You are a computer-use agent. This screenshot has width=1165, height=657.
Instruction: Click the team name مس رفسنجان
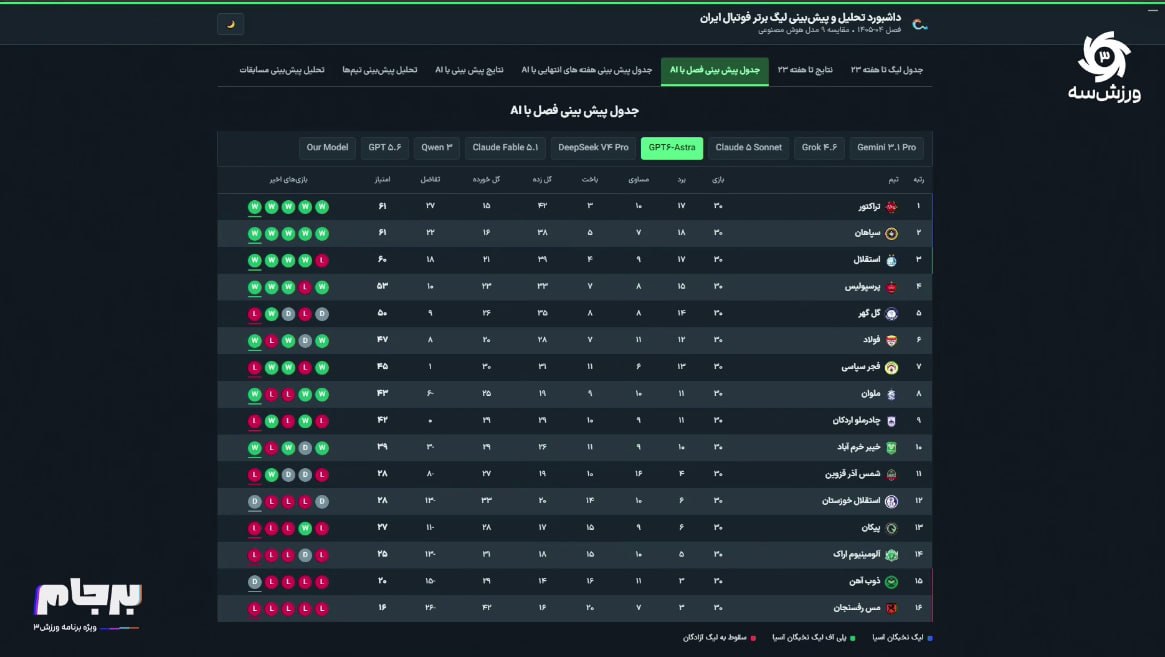pyautogui.click(x=857, y=608)
